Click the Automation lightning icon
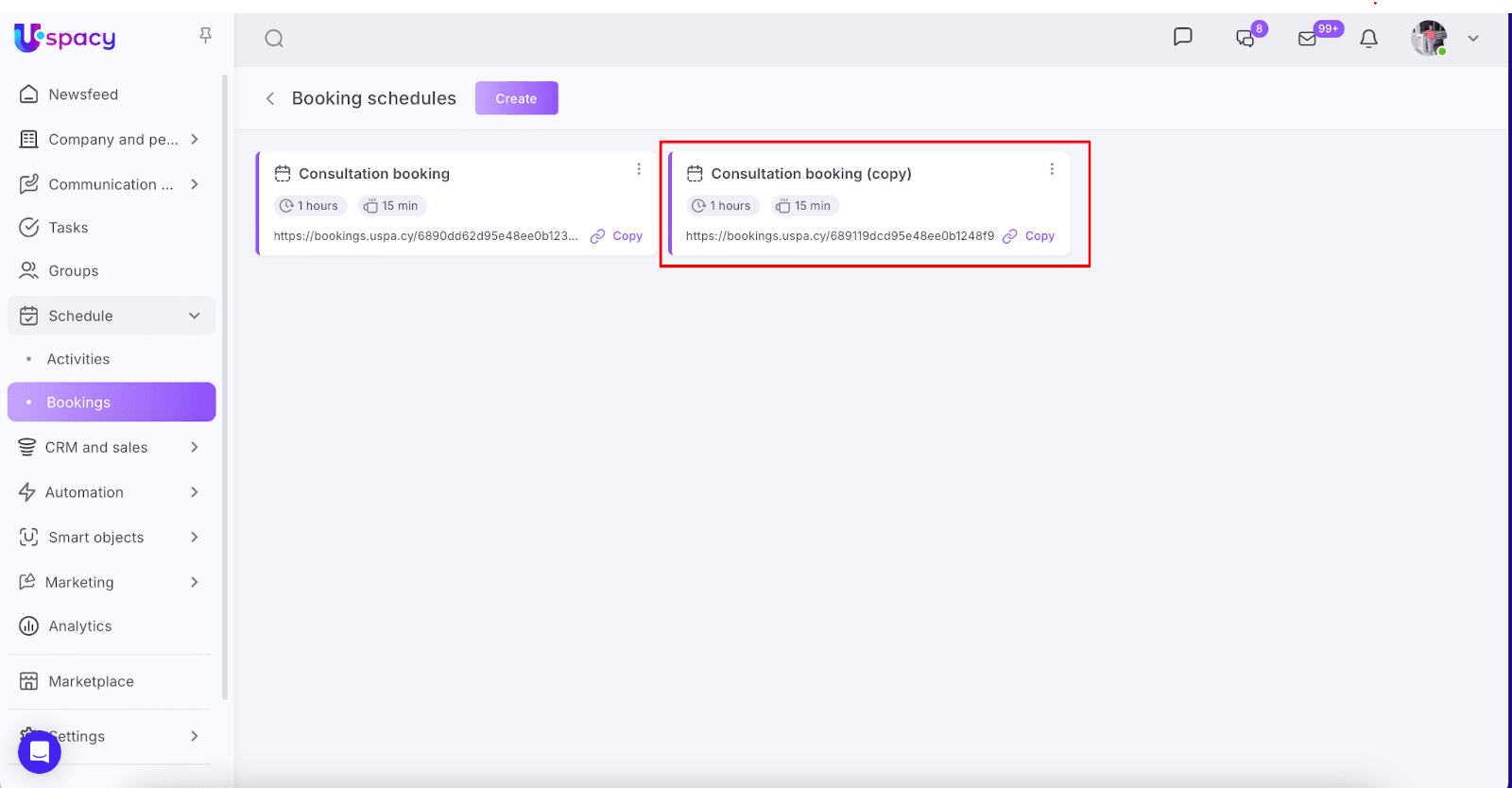1512x788 pixels. (27, 492)
